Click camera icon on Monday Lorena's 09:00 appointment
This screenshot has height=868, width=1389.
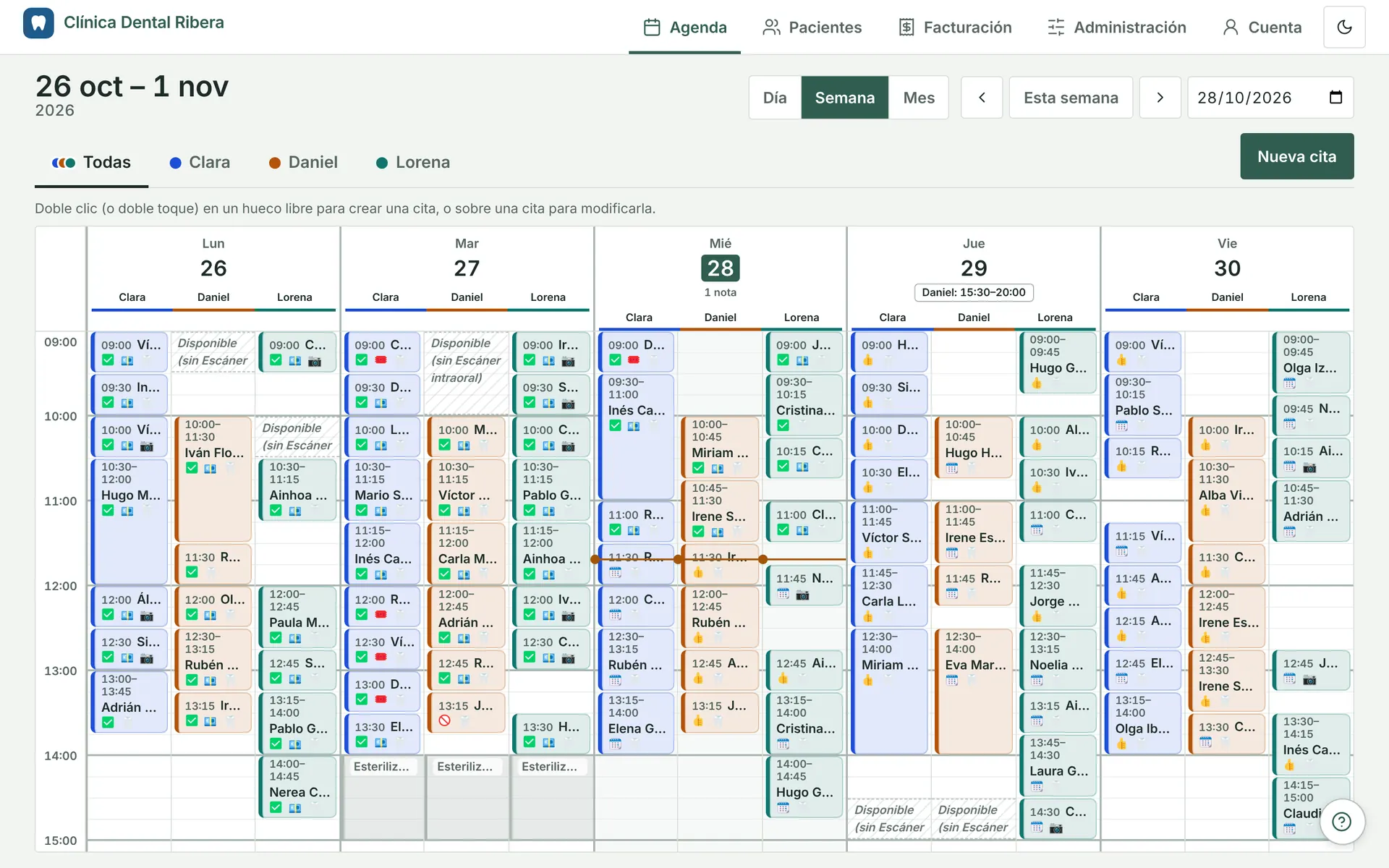[314, 361]
